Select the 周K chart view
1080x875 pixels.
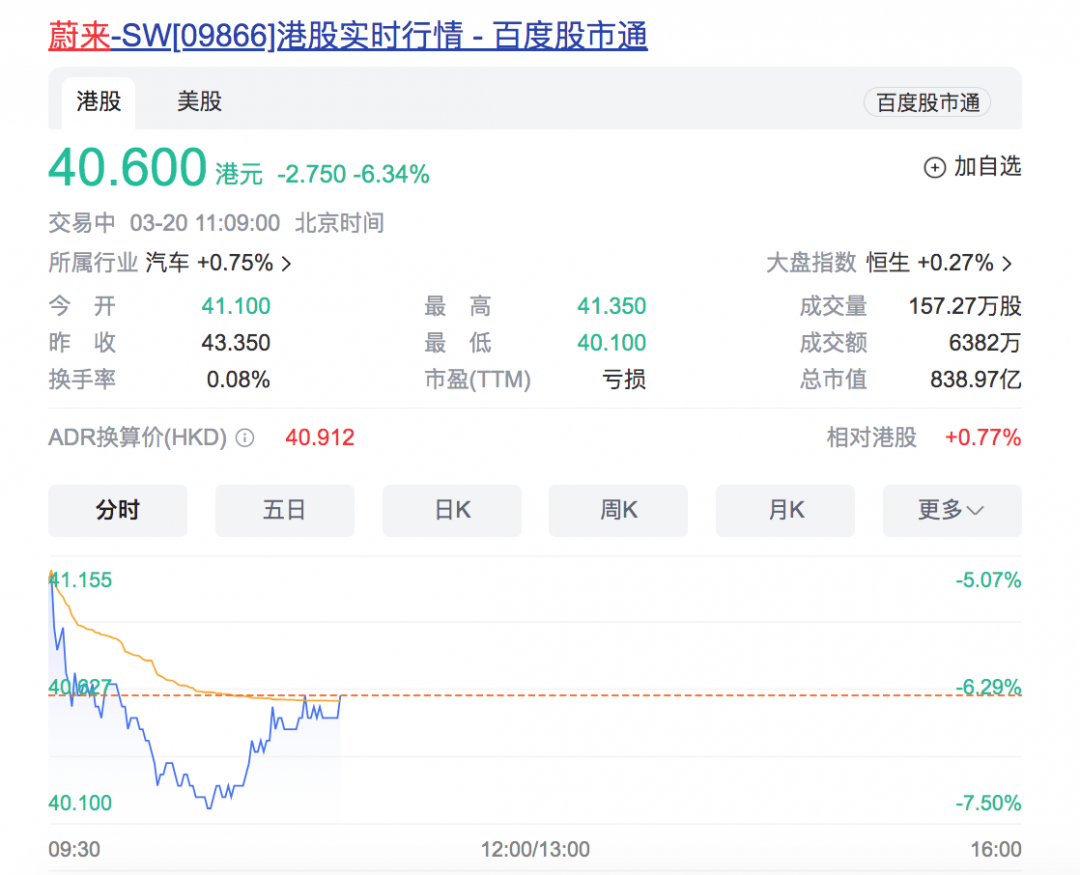point(618,510)
